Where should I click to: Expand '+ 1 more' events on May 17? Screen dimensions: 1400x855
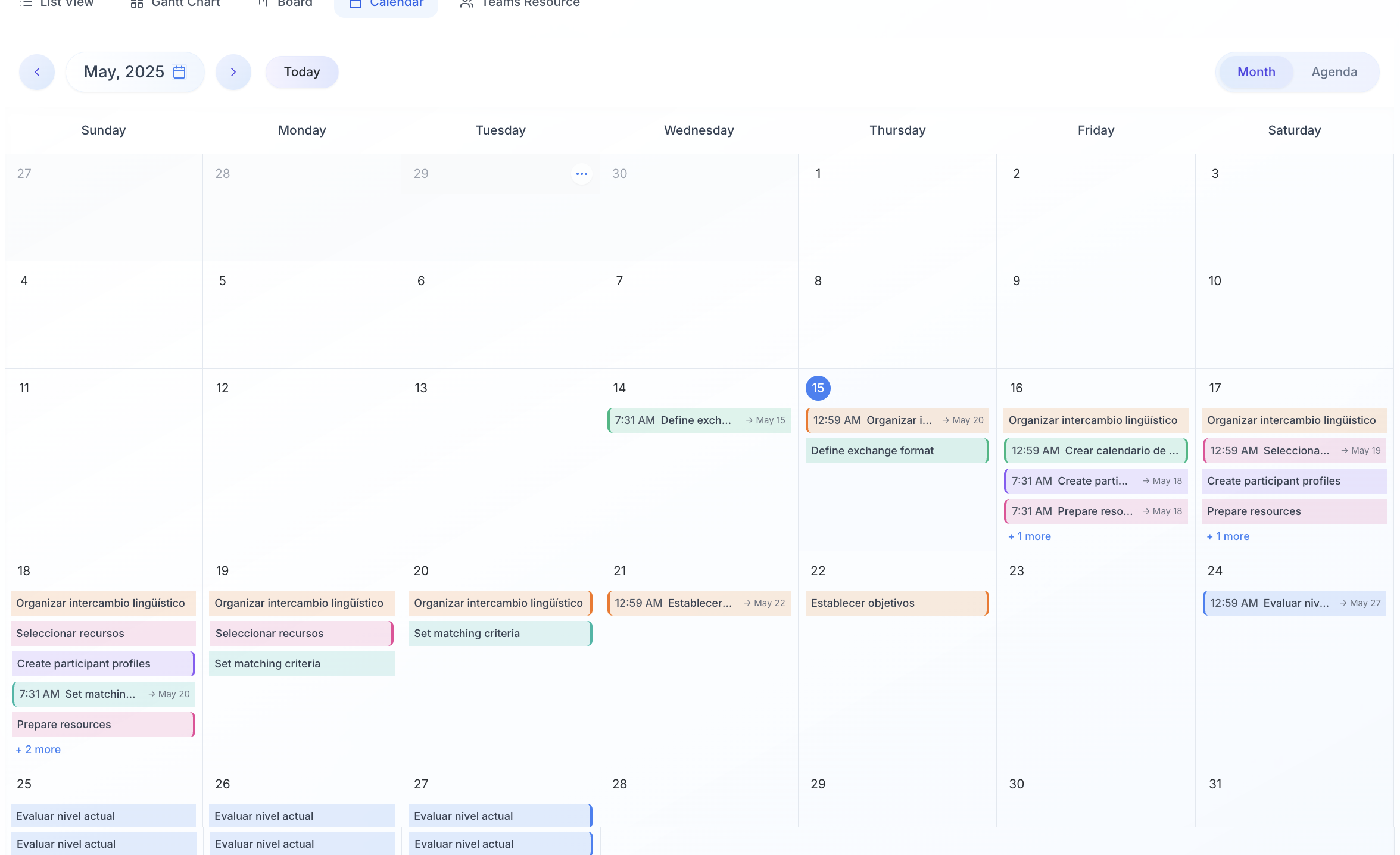(1228, 536)
